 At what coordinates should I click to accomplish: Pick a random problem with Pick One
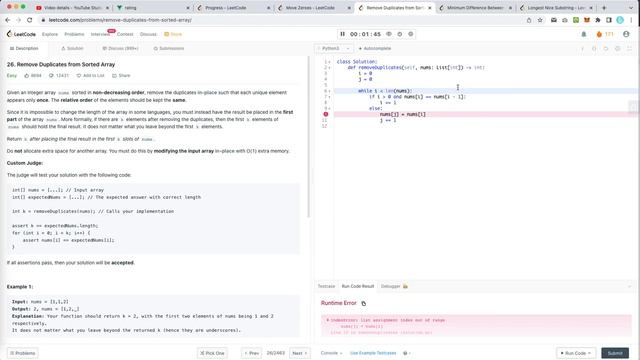pyautogui.click(x=212, y=353)
